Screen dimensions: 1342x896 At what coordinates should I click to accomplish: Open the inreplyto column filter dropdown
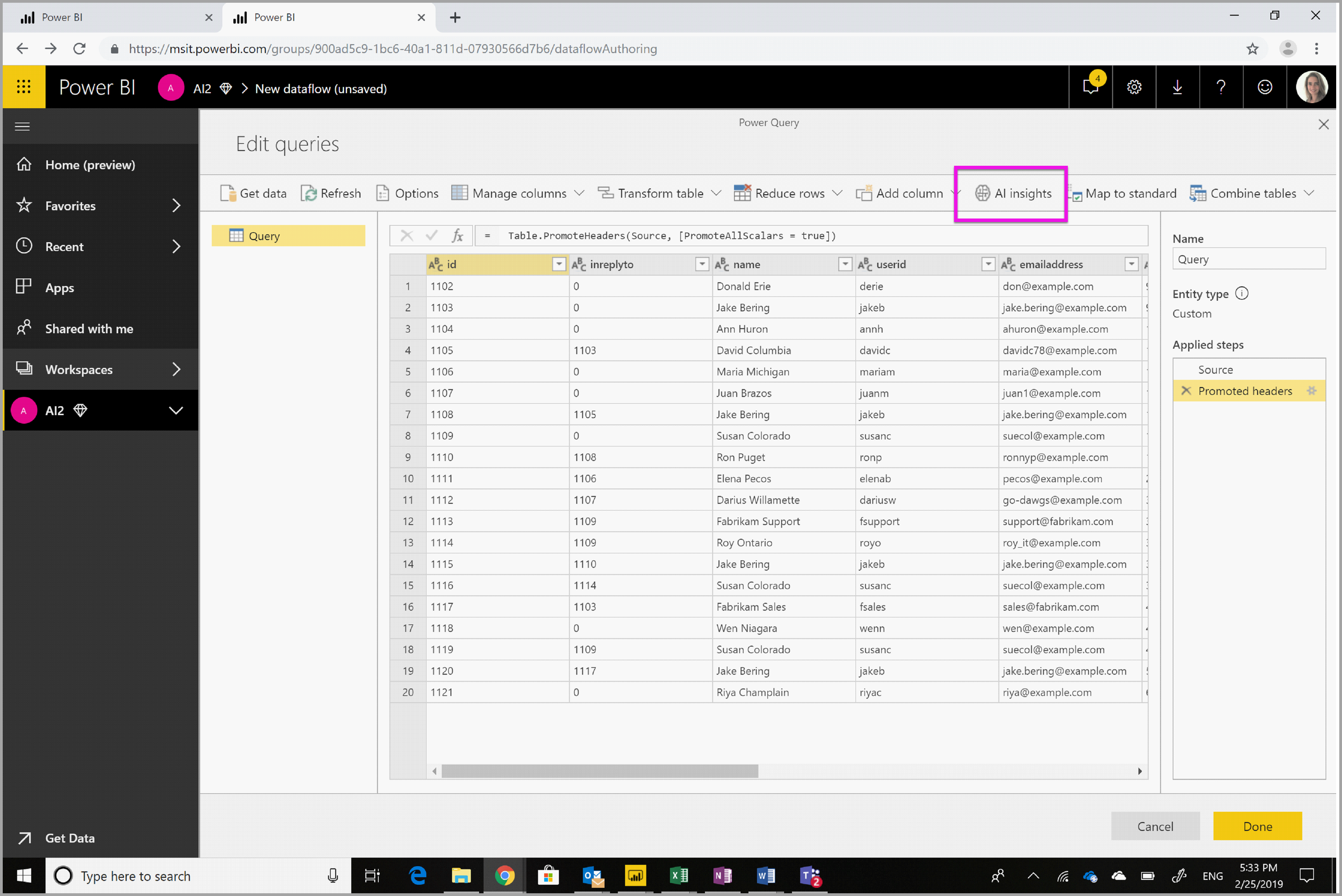pyautogui.click(x=702, y=264)
